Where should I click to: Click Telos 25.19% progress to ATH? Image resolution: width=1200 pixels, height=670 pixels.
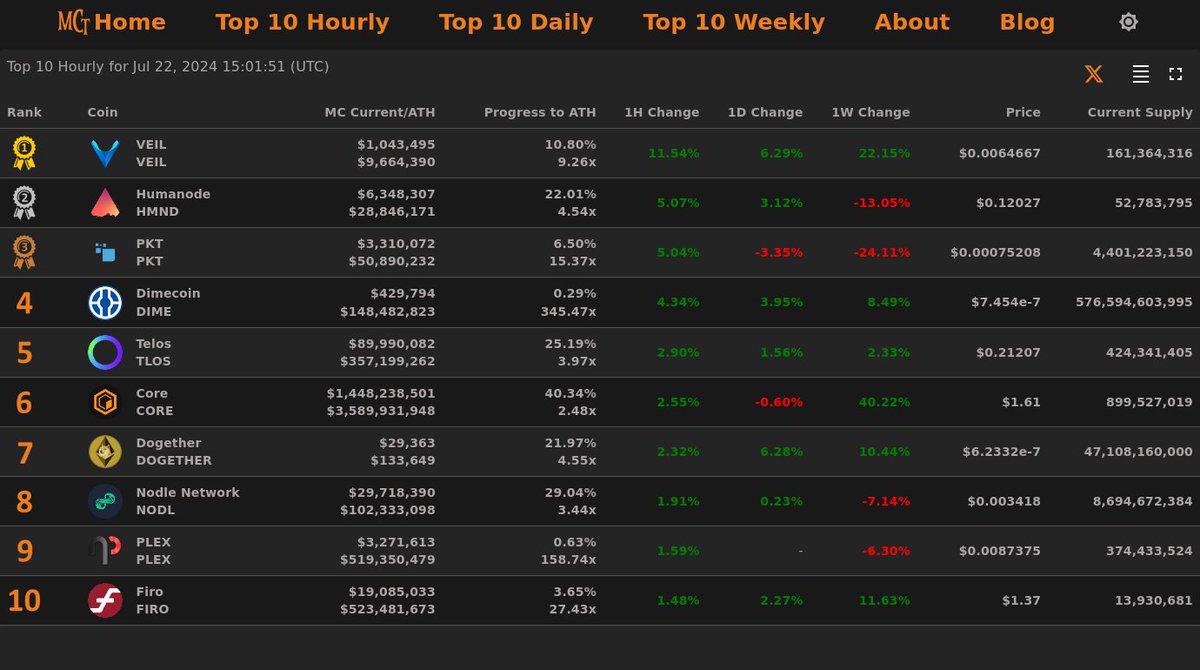pyautogui.click(x=570, y=343)
